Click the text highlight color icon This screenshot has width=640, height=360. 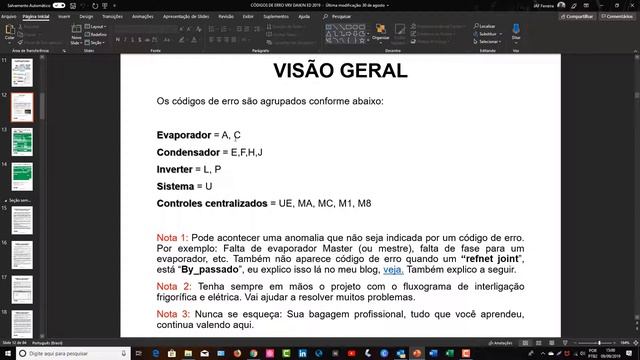tap(182, 40)
